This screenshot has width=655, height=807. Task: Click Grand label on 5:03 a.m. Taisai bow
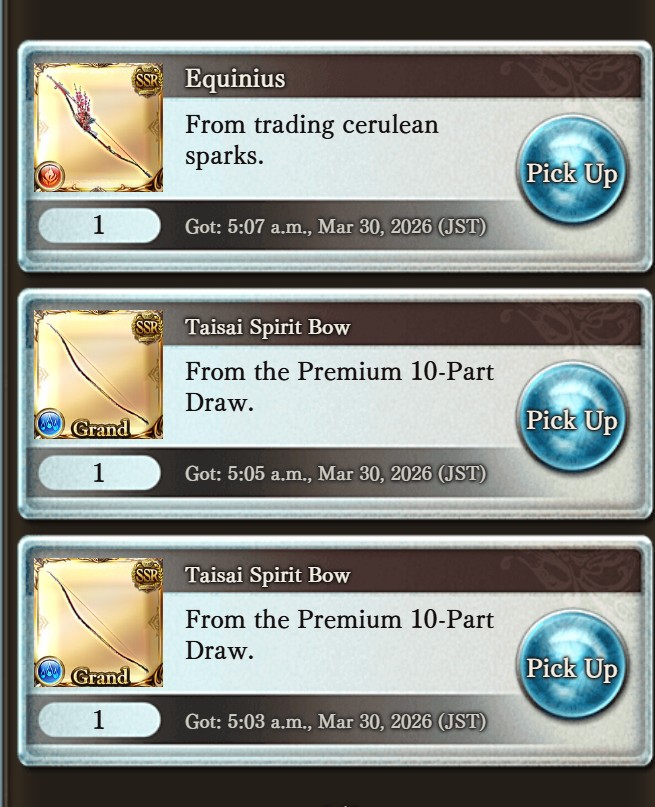pyautogui.click(x=100, y=676)
